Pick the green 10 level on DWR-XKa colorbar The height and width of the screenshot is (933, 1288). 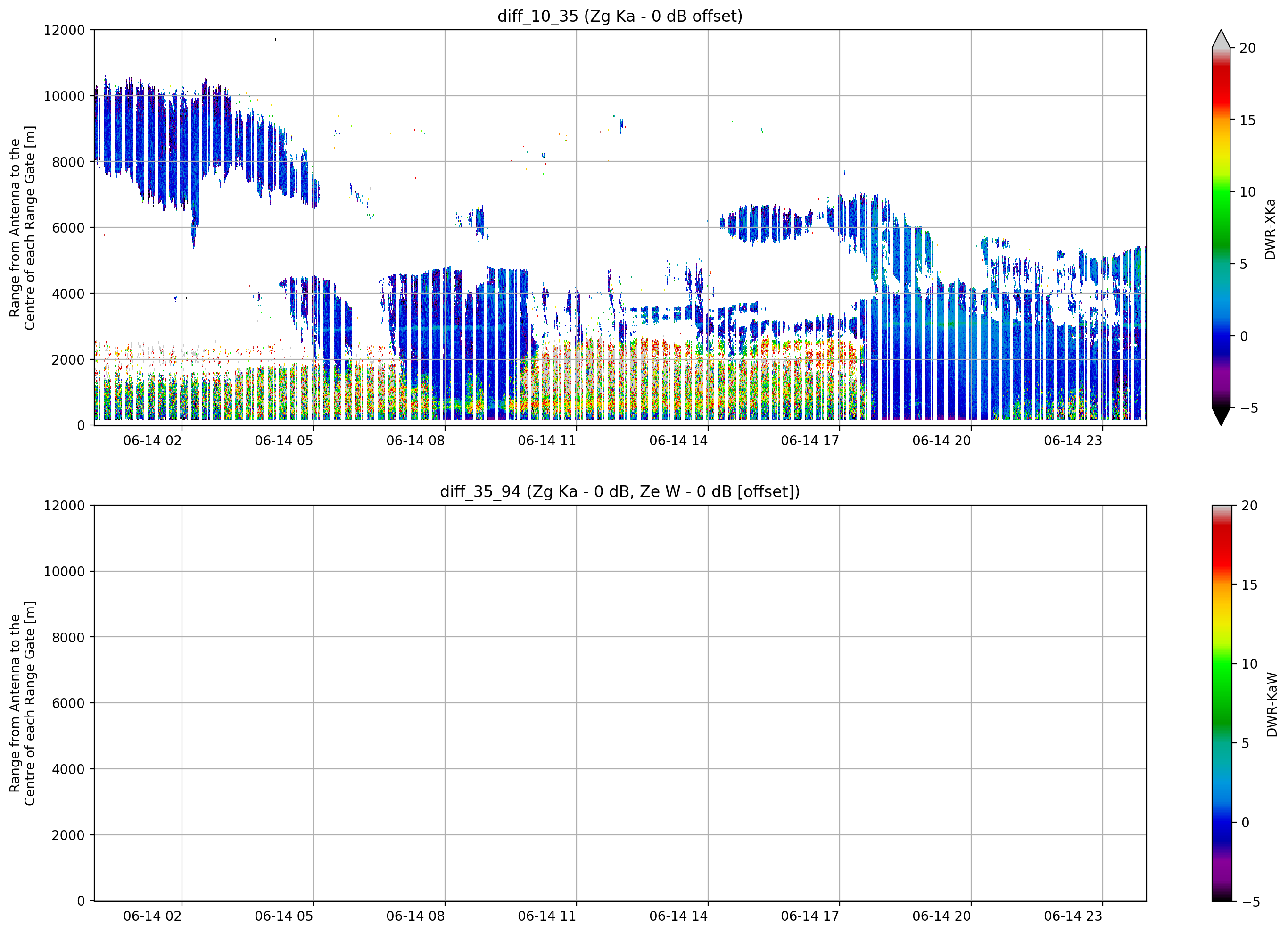click(x=1221, y=192)
